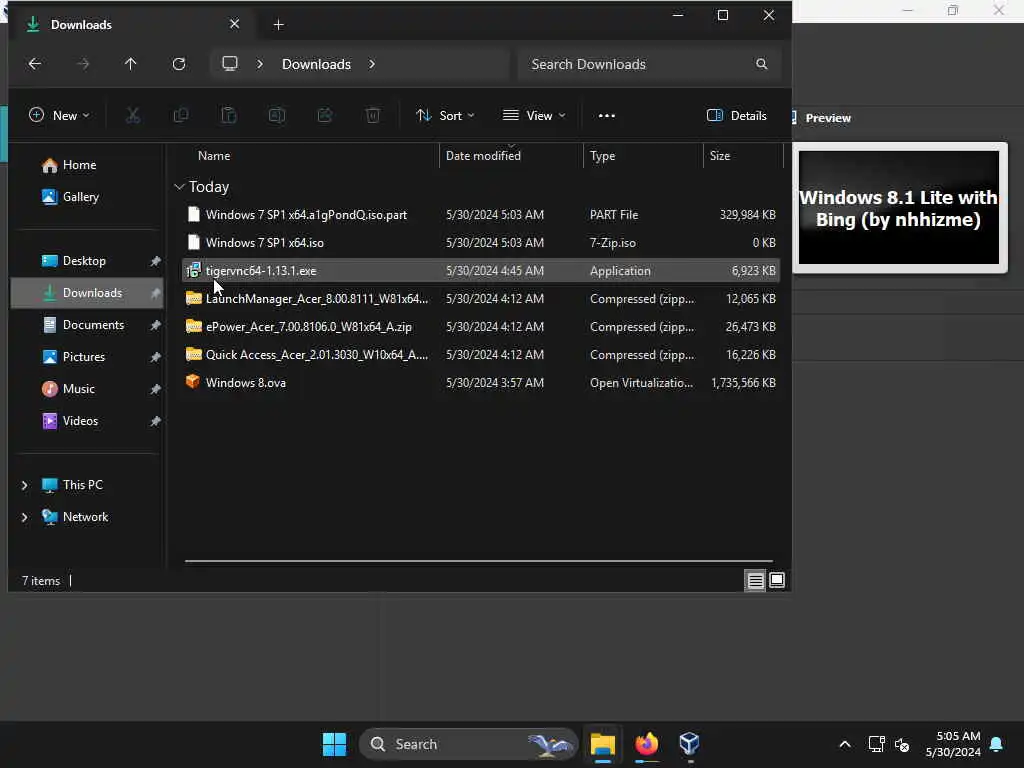Expand This PC in navigation pane
This screenshot has height=768, width=1024.
pos(25,485)
